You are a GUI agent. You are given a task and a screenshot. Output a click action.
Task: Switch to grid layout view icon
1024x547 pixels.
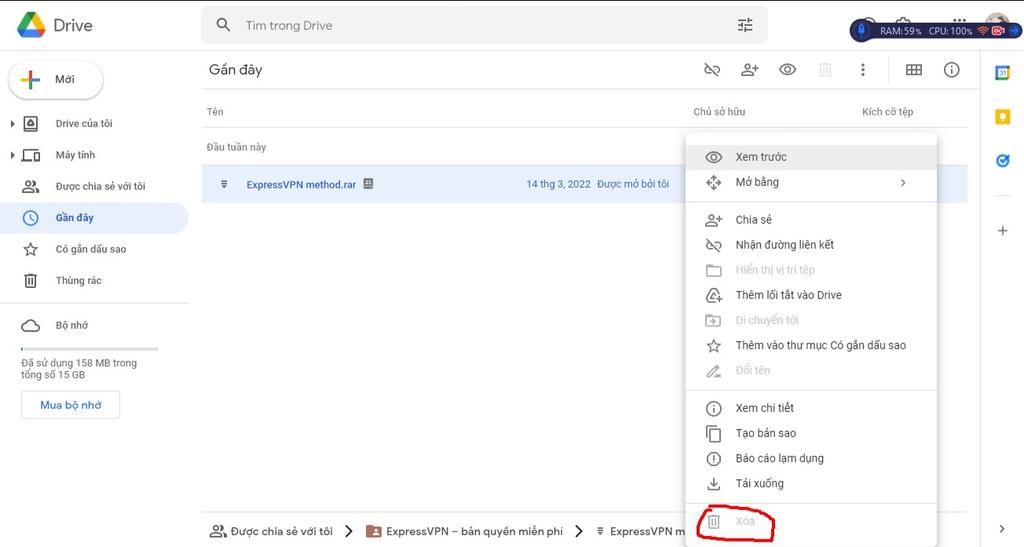coord(914,70)
